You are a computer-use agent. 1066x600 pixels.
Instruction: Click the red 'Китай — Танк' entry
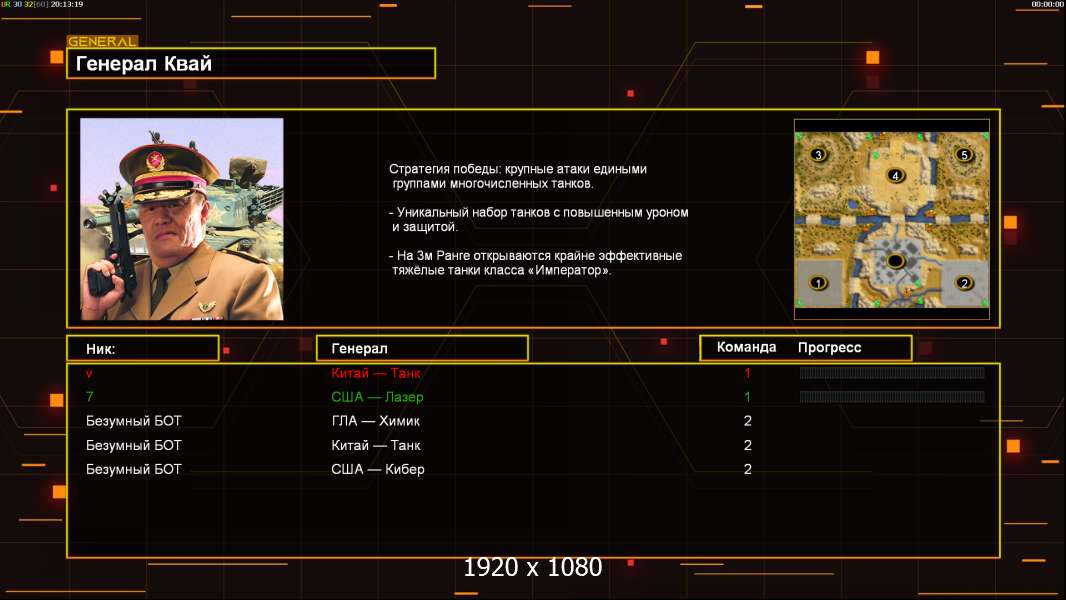click(375, 373)
